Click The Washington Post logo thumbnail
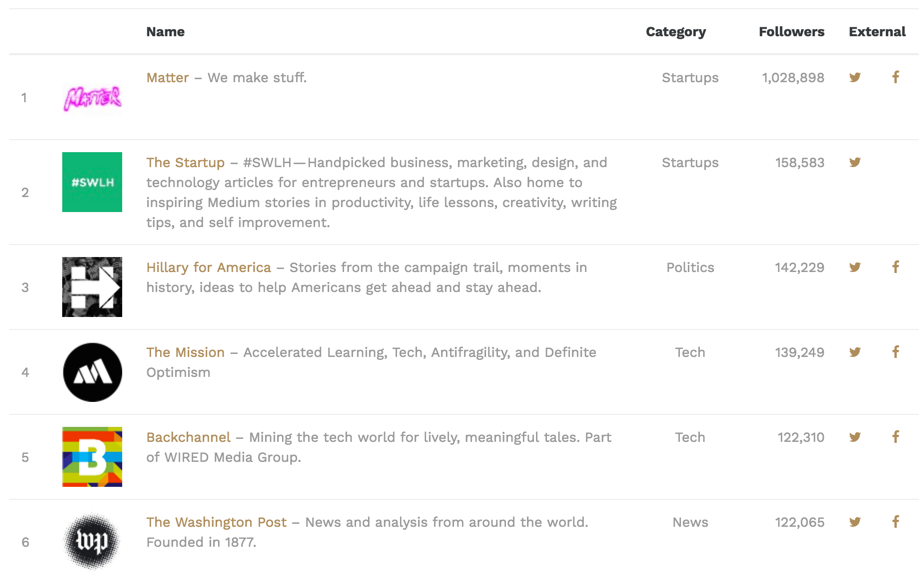The image size is (922, 579). [92, 542]
